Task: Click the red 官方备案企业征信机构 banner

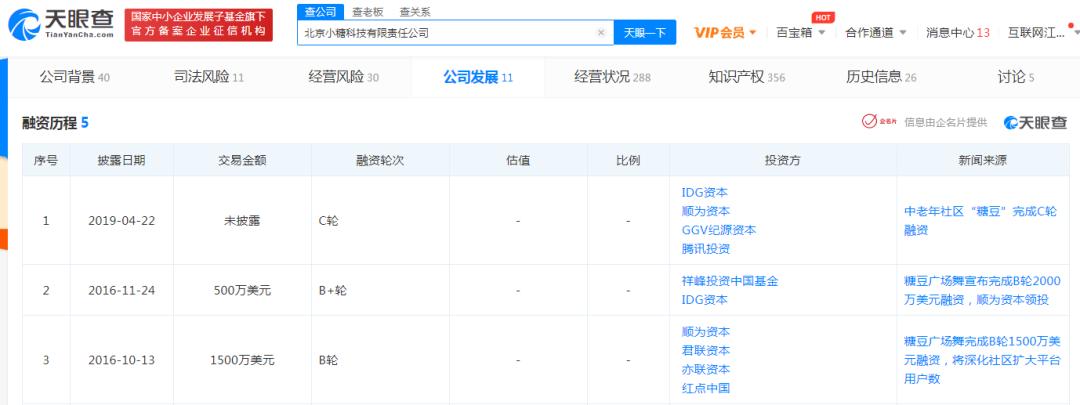Action: pos(198,25)
